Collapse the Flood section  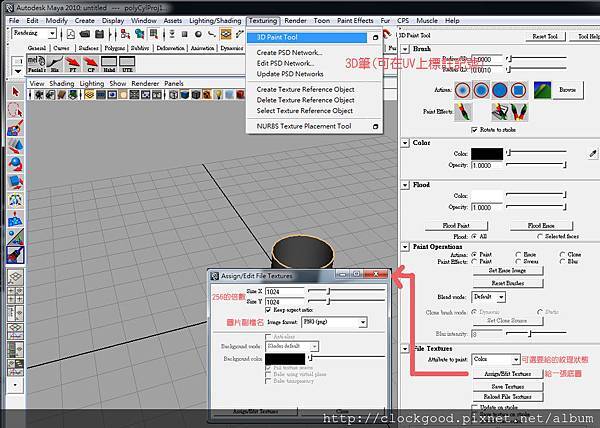405,185
